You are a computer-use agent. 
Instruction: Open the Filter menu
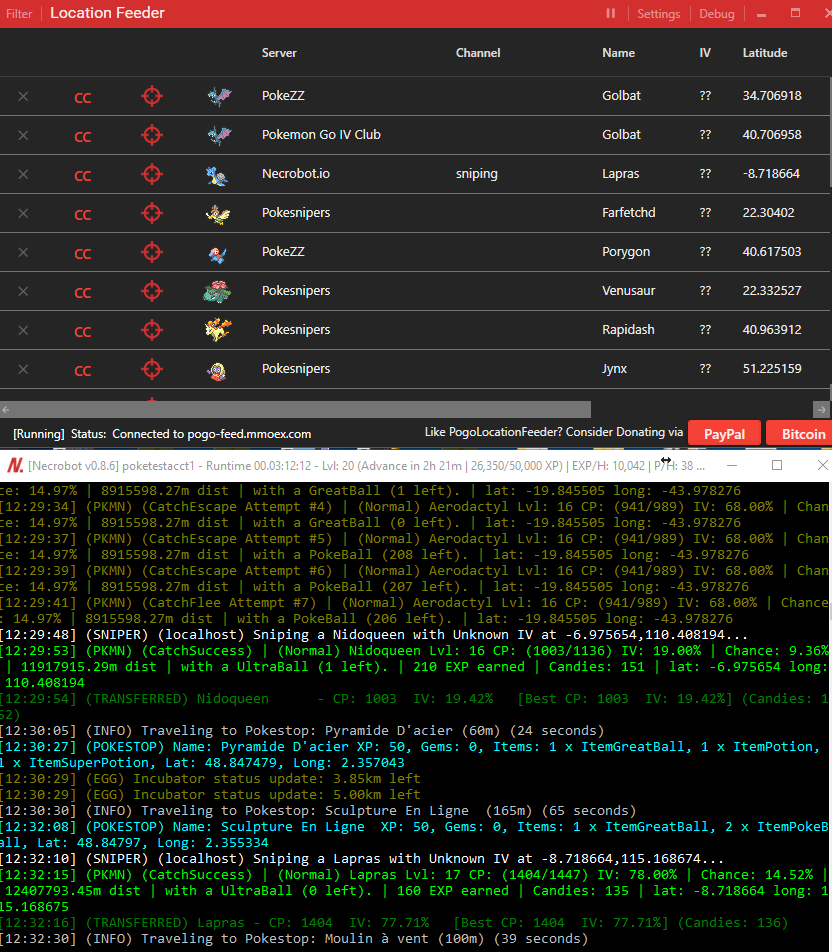tap(19, 14)
